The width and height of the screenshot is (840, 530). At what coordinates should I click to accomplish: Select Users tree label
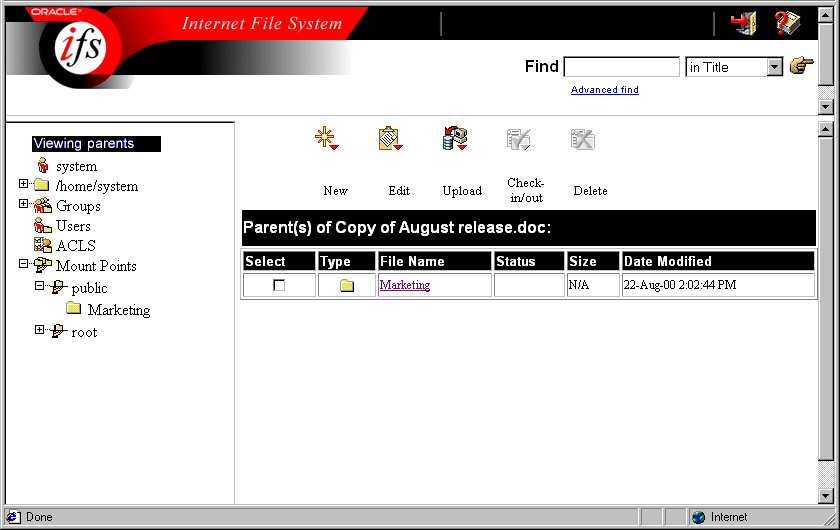[73, 226]
